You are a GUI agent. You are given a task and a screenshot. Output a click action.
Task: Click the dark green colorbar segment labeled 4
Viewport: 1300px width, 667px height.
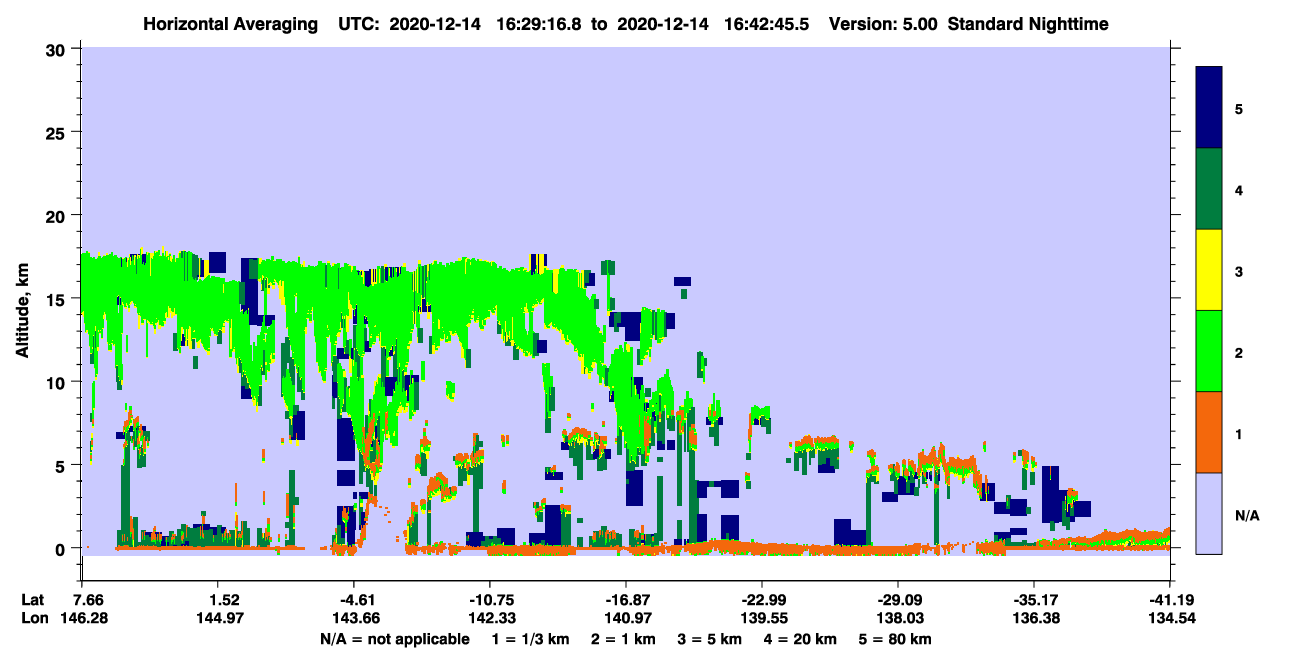[1209, 189]
